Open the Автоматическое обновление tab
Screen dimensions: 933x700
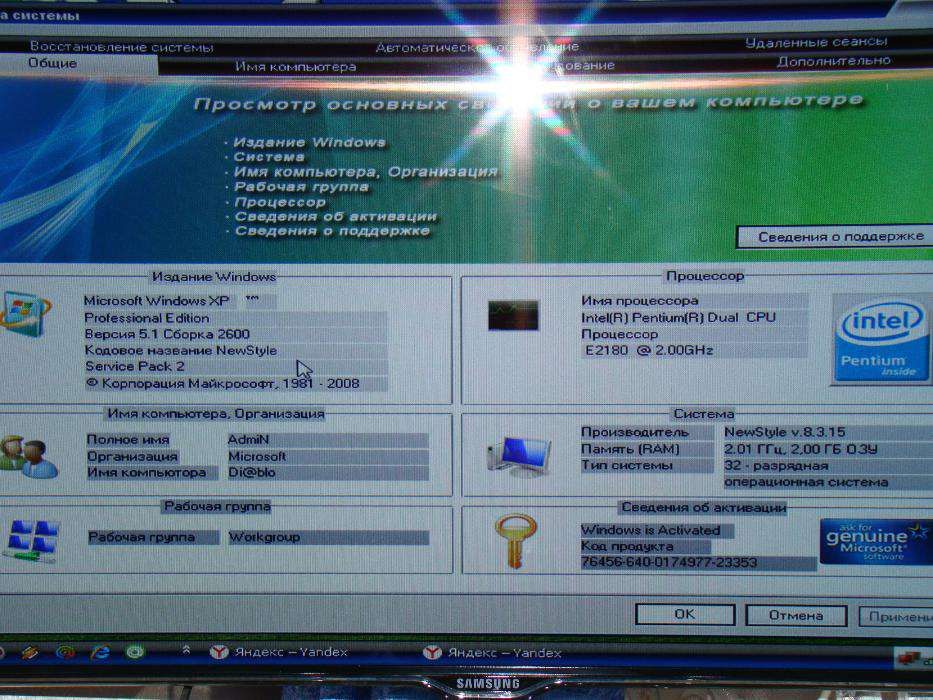coord(477,47)
